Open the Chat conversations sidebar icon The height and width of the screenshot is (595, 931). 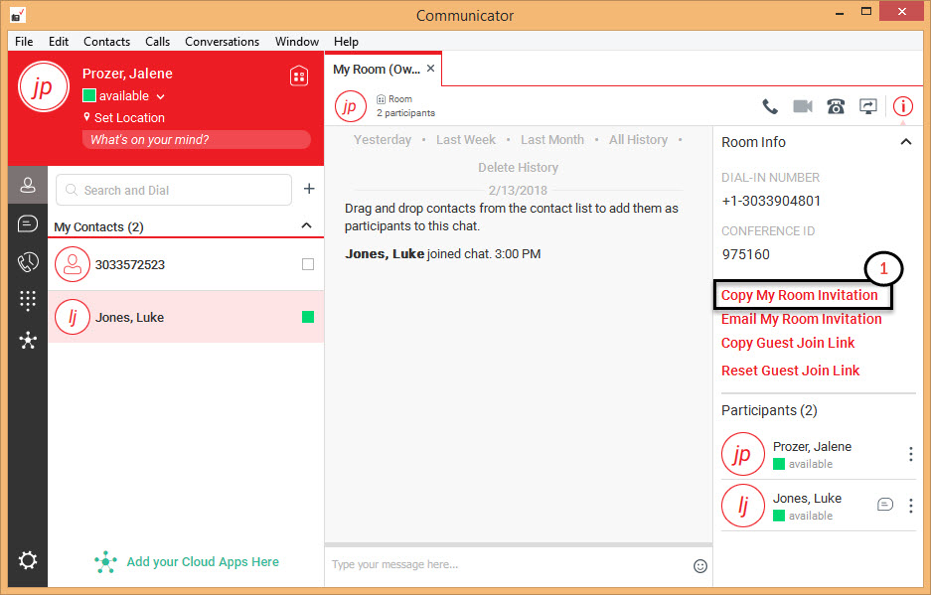point(27,223)
